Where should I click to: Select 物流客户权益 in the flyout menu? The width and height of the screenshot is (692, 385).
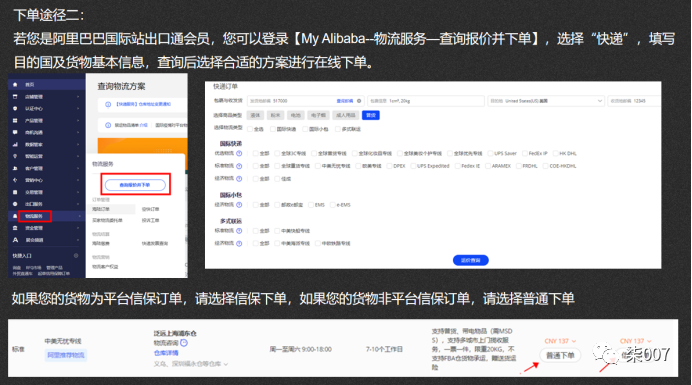(105, 267)
